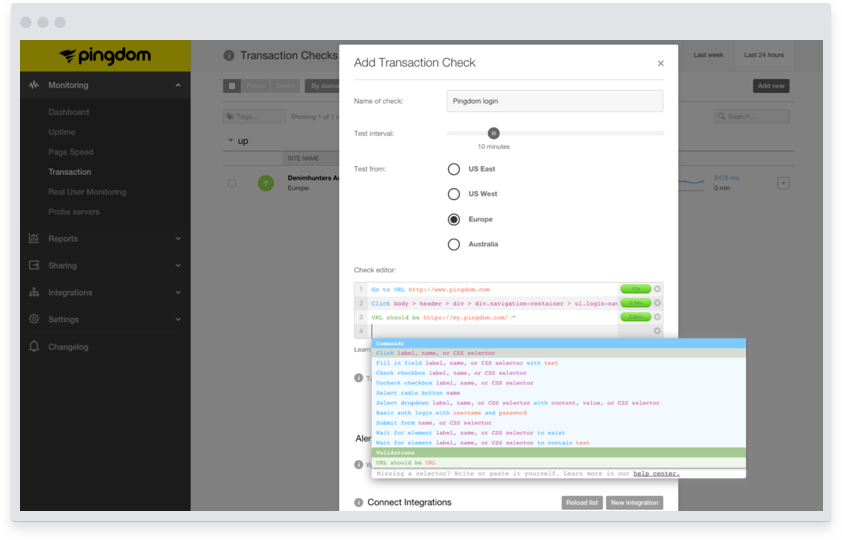
Task: Choose Wait for element to contain text
Action: coord(558,443)
